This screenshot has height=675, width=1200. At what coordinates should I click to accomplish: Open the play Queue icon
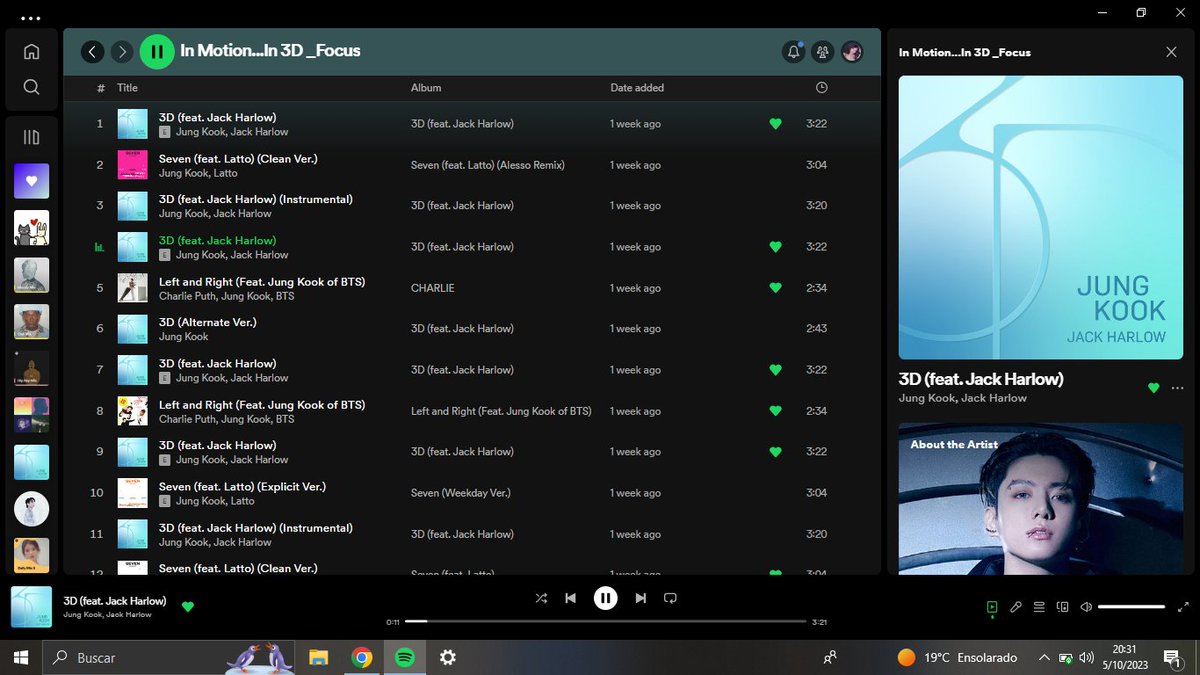(x=1039, y=606)
